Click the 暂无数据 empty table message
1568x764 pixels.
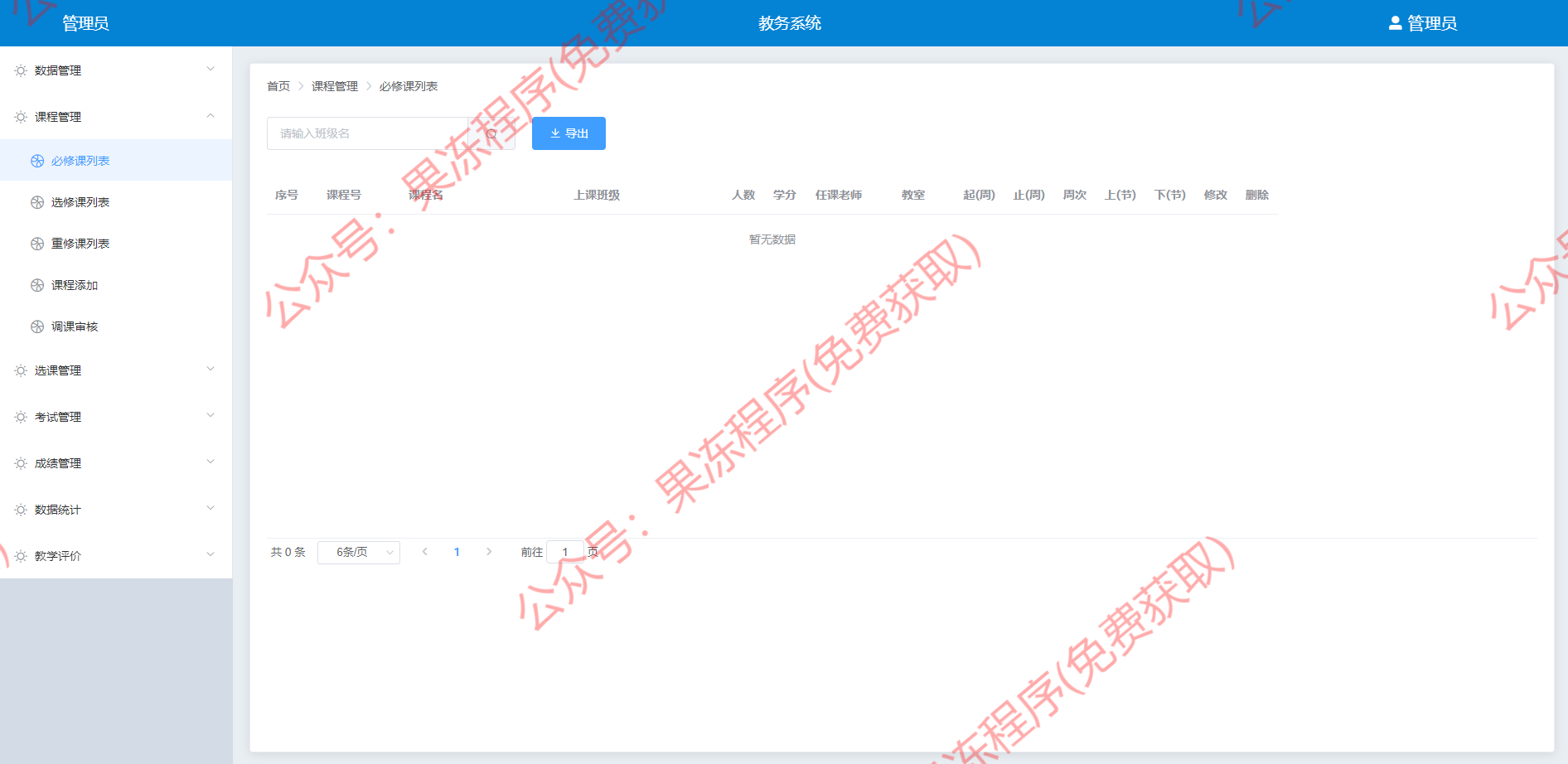click(772, 239)
